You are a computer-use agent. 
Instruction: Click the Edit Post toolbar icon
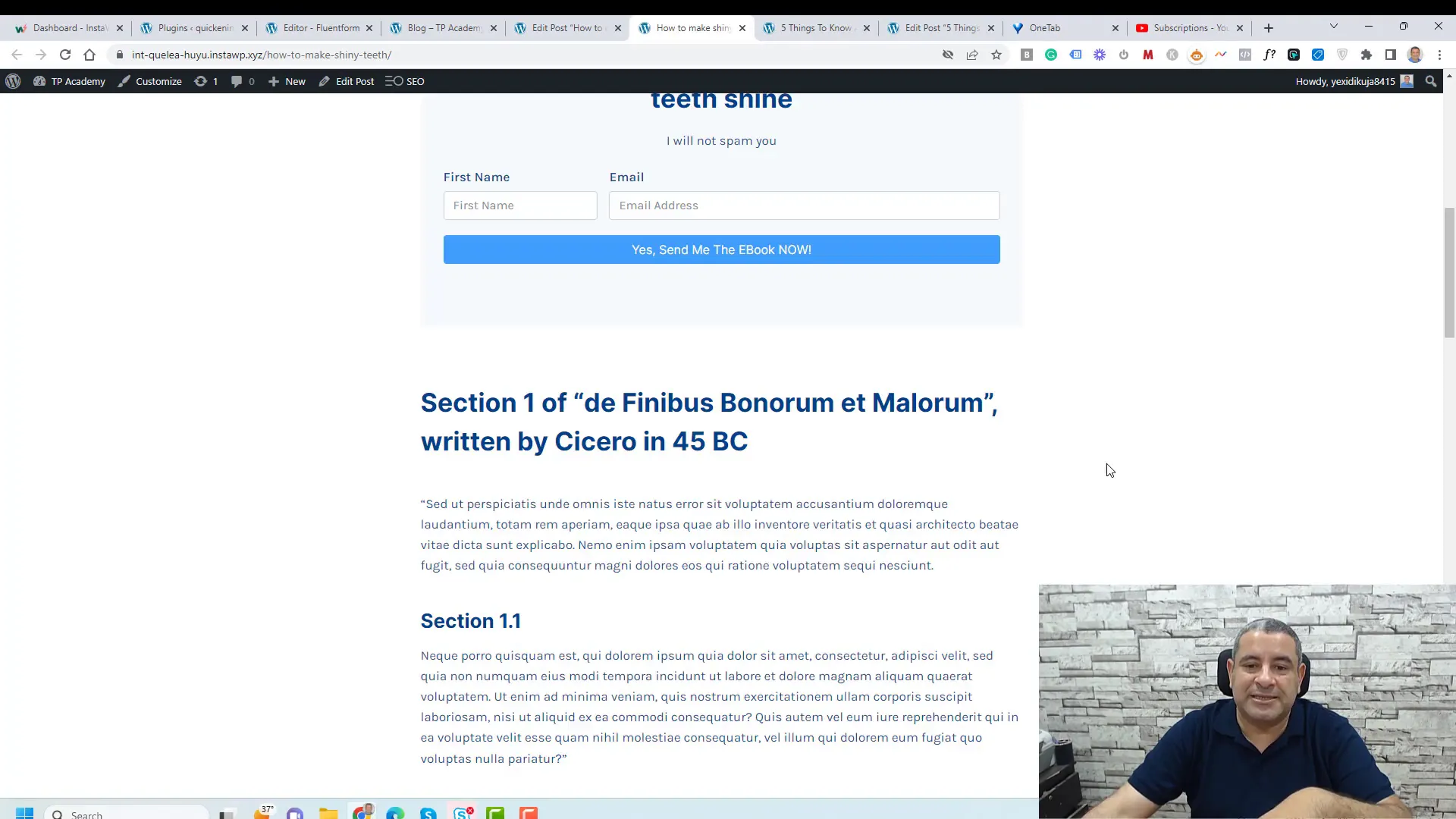[x=346, y=81]
